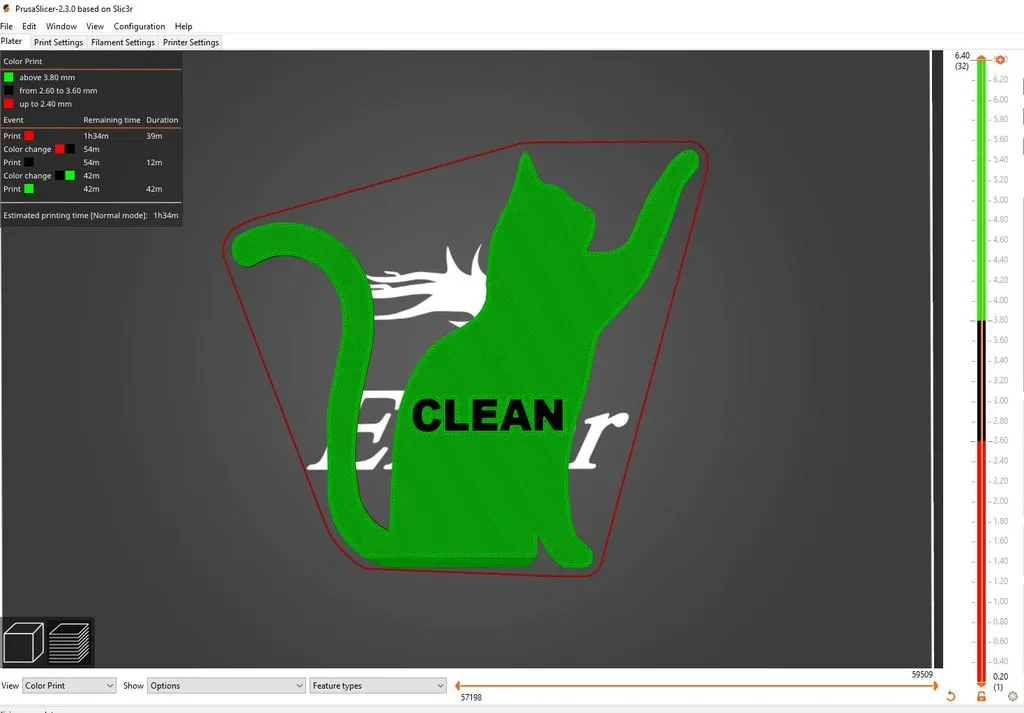The image size is (1024, 713).
Task: Click the PrusaSlicer application icon in the title bar
Action: (x=7, y=8)
